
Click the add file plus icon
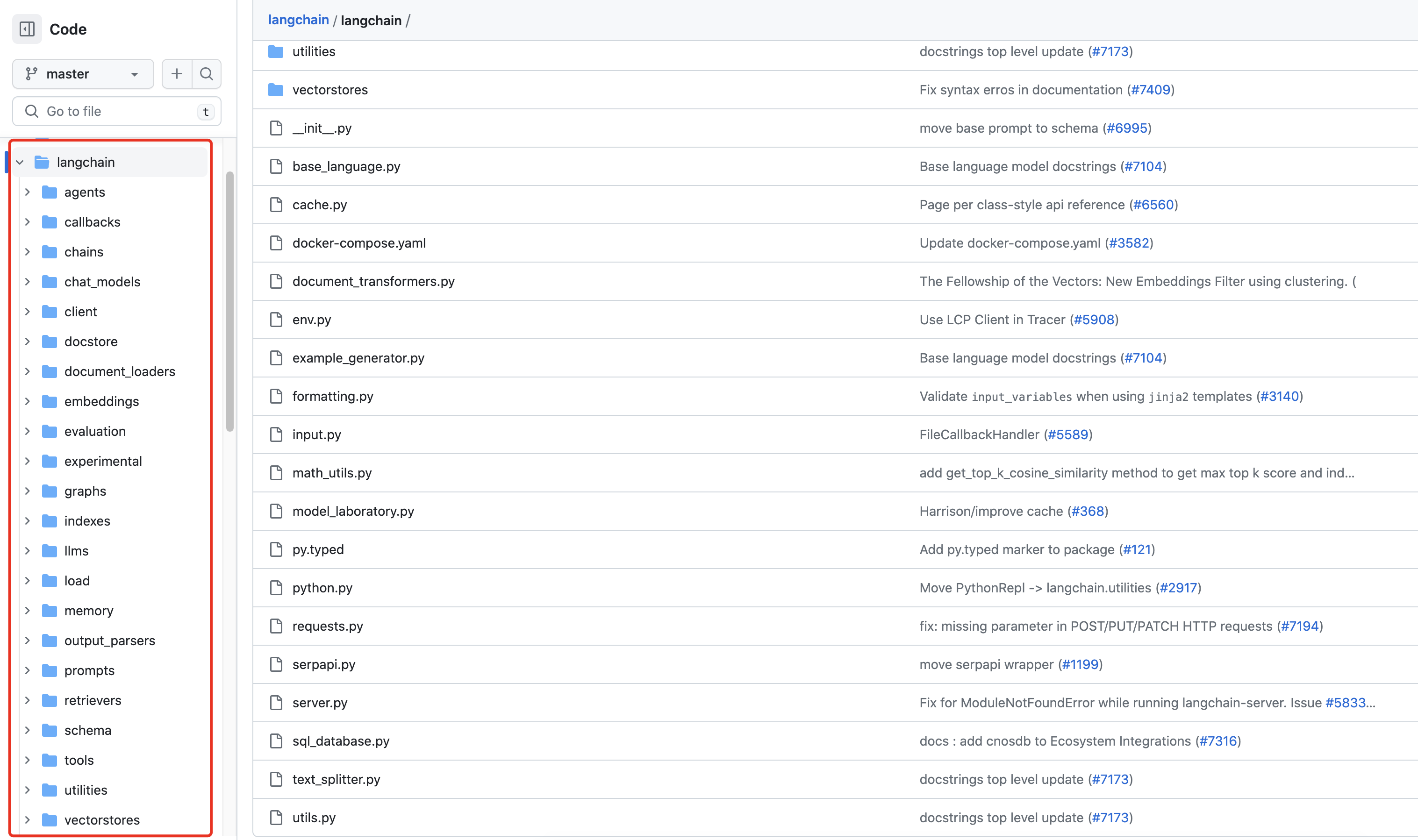(x=177, y=74)
